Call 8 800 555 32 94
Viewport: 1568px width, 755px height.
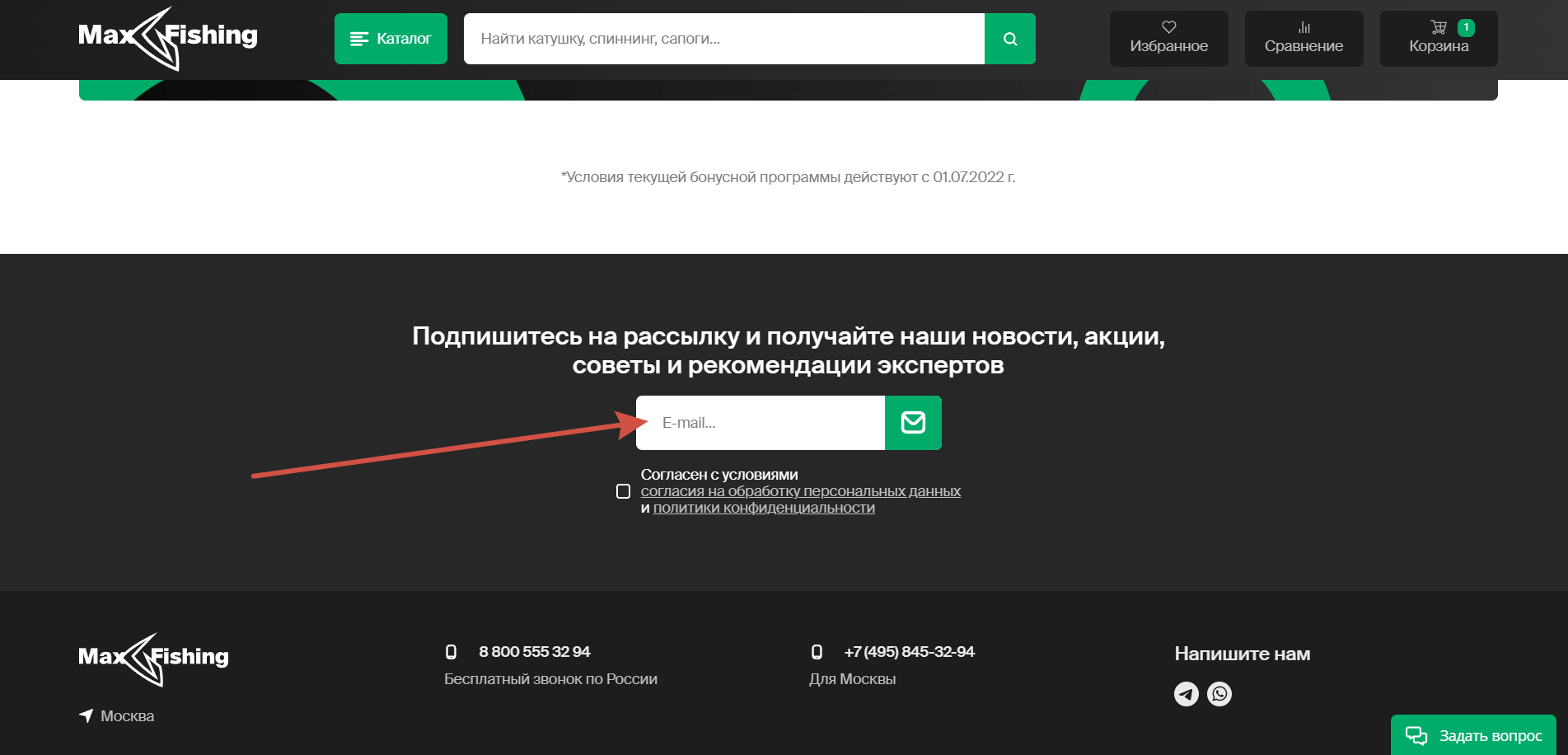coord(535,652)
